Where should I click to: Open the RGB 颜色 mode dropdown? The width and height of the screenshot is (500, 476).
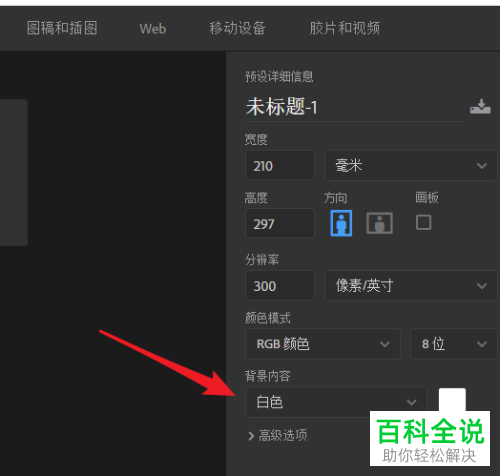(x=323, y=344)
